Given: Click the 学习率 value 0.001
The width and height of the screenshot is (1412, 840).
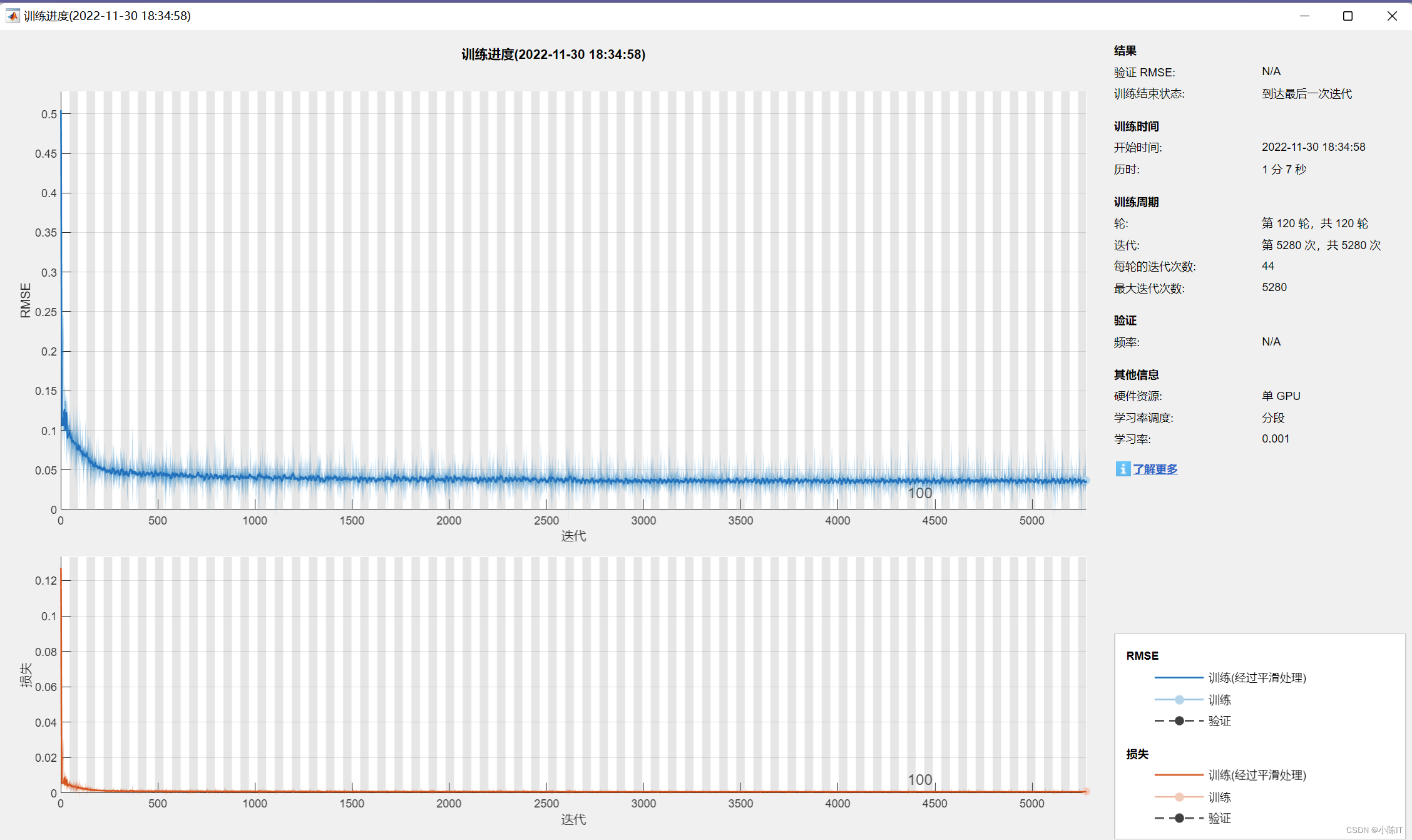Looking at the screenshot, I should (1276, 439).
